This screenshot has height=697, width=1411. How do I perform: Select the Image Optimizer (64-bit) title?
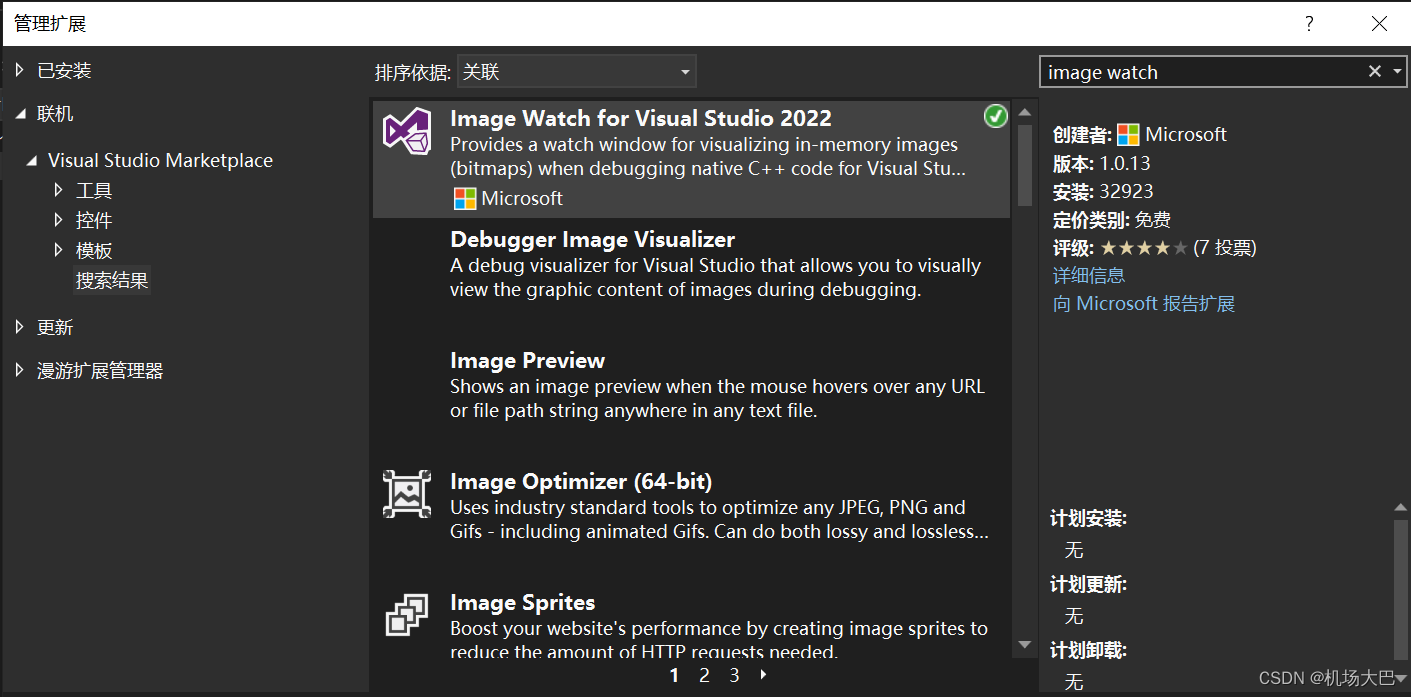coord(581,481)
